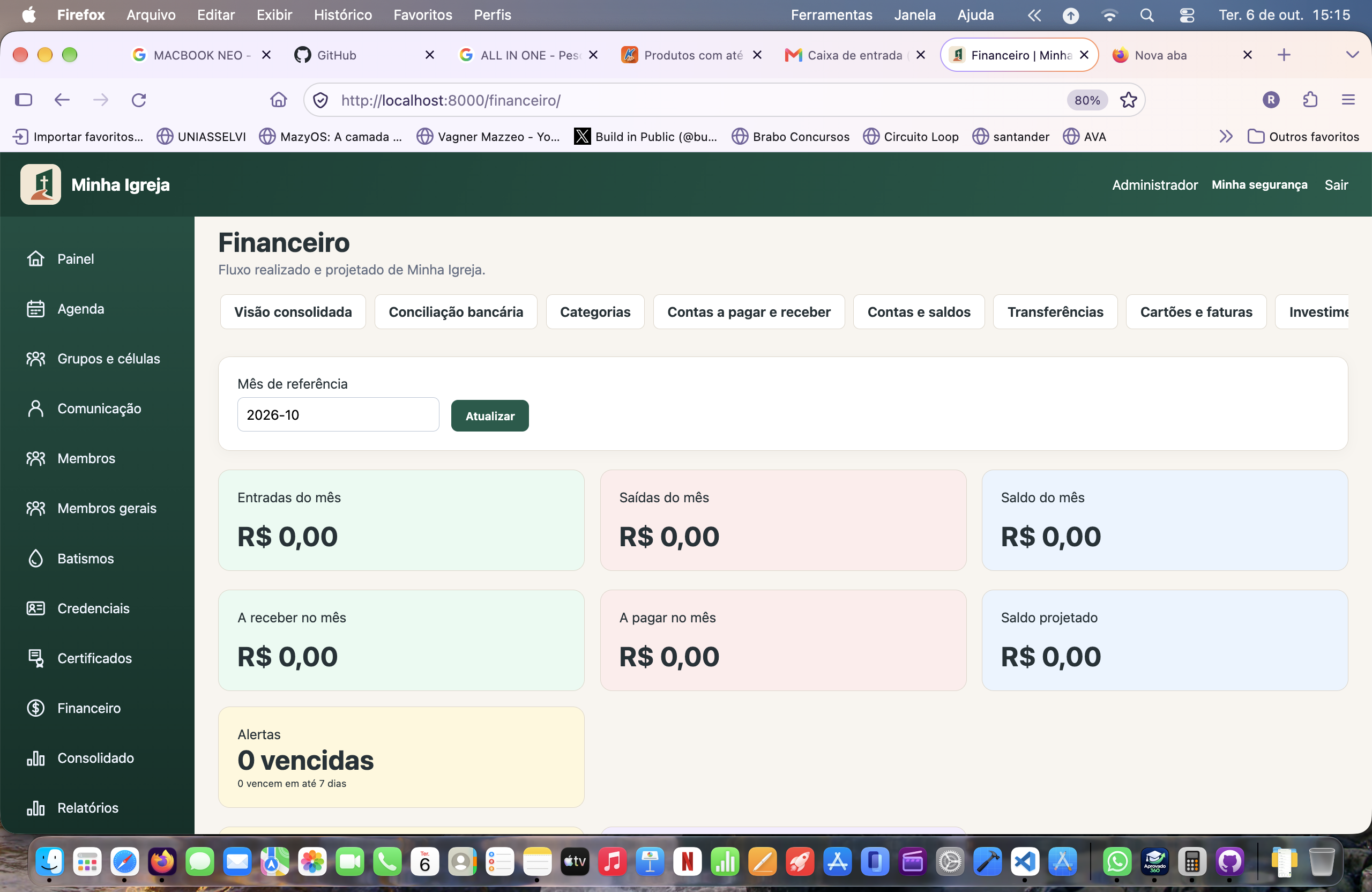Click the Atualizar button
The height and width of the screenshot is (892, 1372).
(x=489, y=416)
